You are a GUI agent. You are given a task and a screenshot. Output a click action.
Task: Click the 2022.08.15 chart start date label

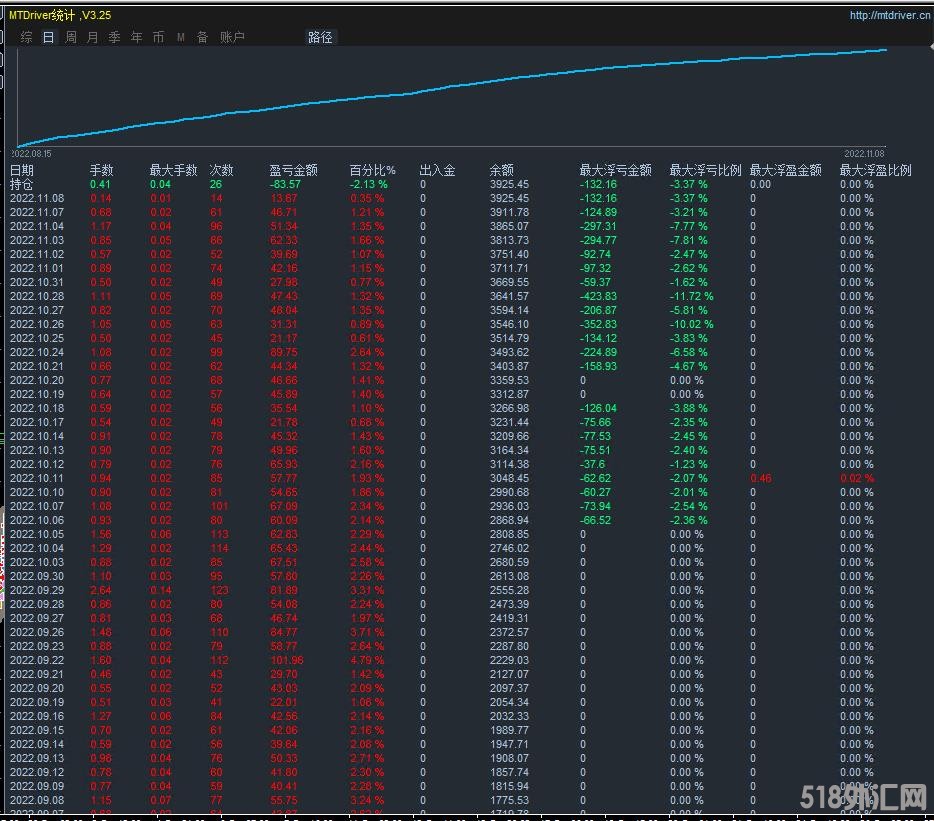click(x=31, y=154)
